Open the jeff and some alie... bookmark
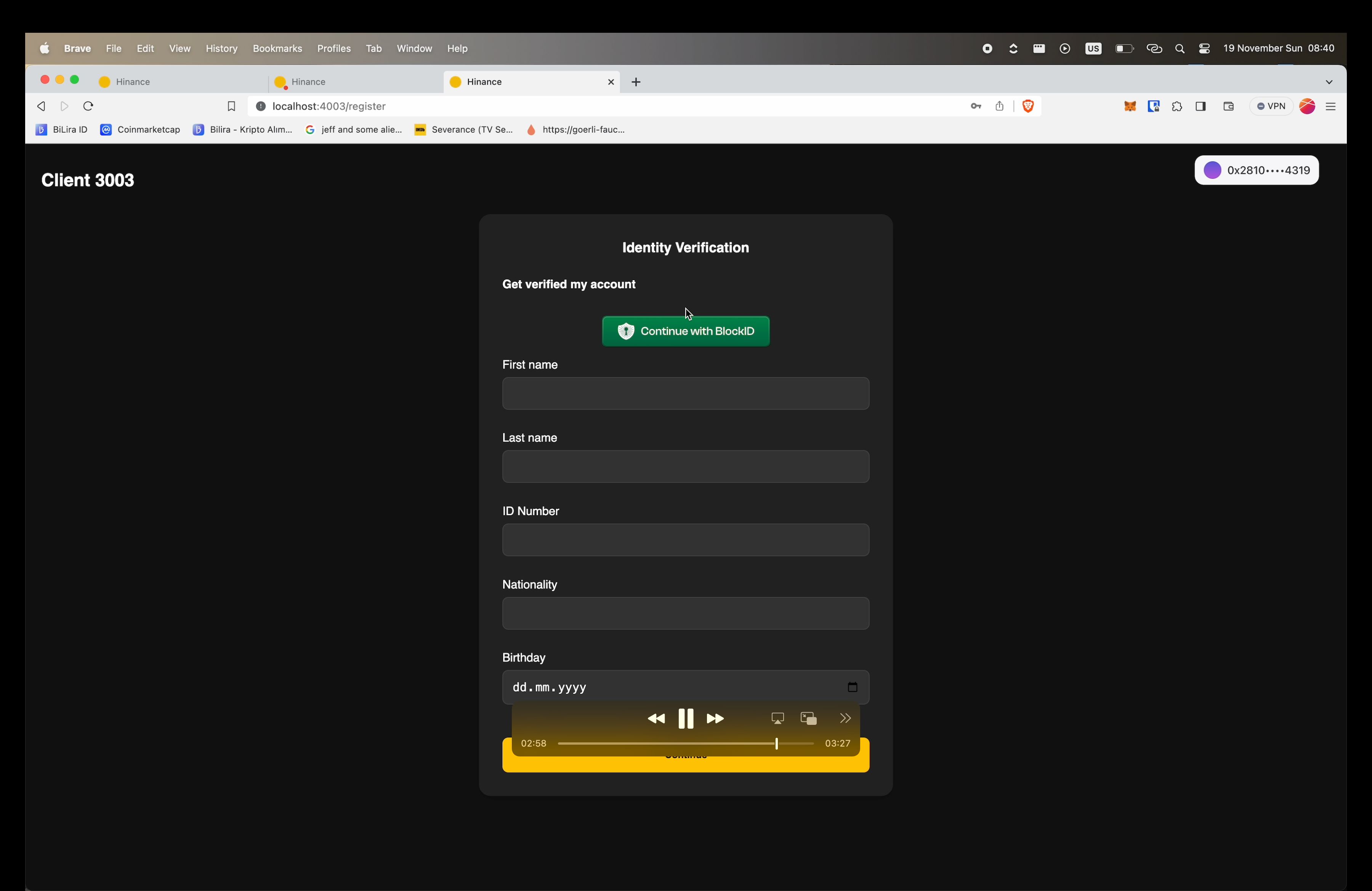The width and height of the screenshot is (1372, 891). click(x=353, y=130)
